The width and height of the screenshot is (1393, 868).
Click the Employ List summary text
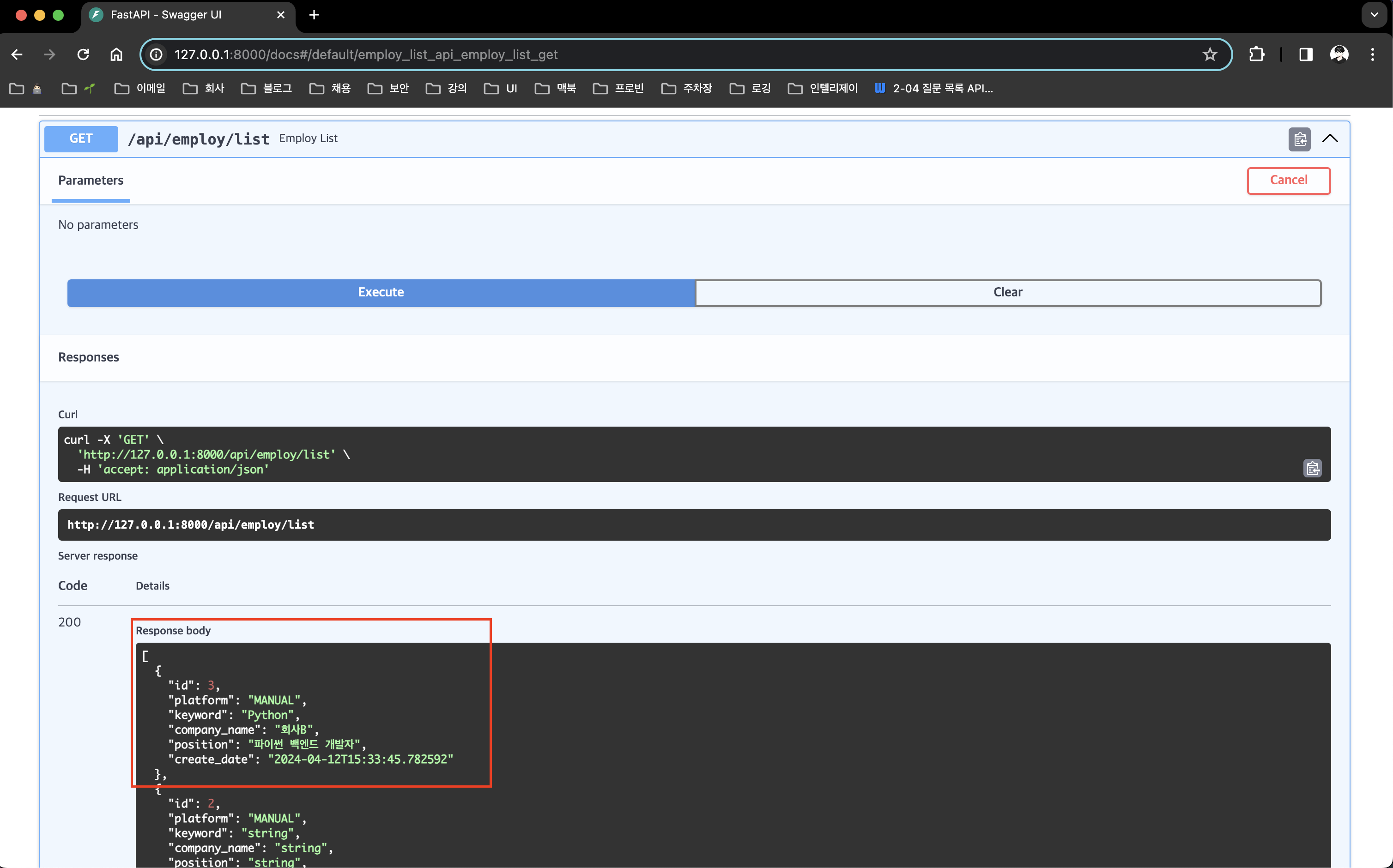pos(309,139)
